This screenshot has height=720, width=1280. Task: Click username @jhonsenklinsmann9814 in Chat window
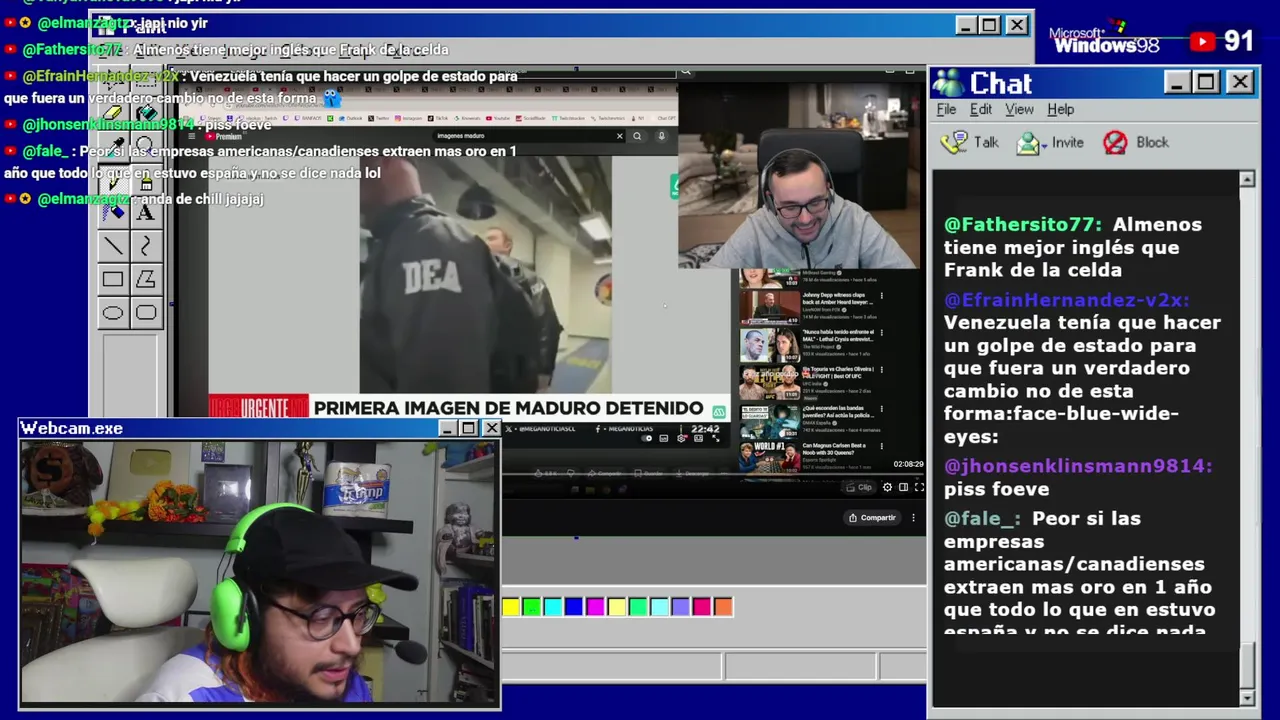click(1078, 466)
